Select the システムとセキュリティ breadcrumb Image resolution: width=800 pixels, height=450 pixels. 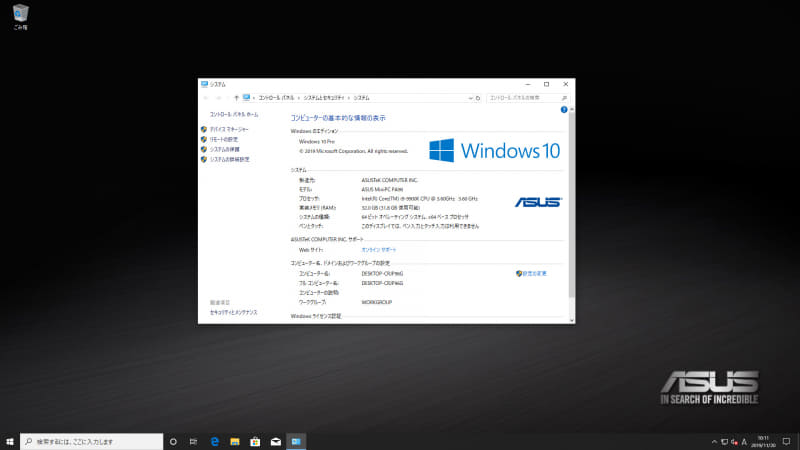click(323, 98)
